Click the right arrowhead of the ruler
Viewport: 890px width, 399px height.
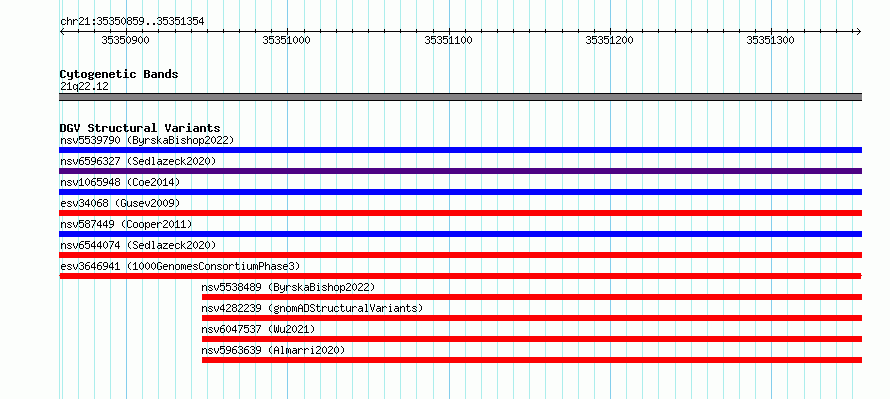(x=858, y=32)
